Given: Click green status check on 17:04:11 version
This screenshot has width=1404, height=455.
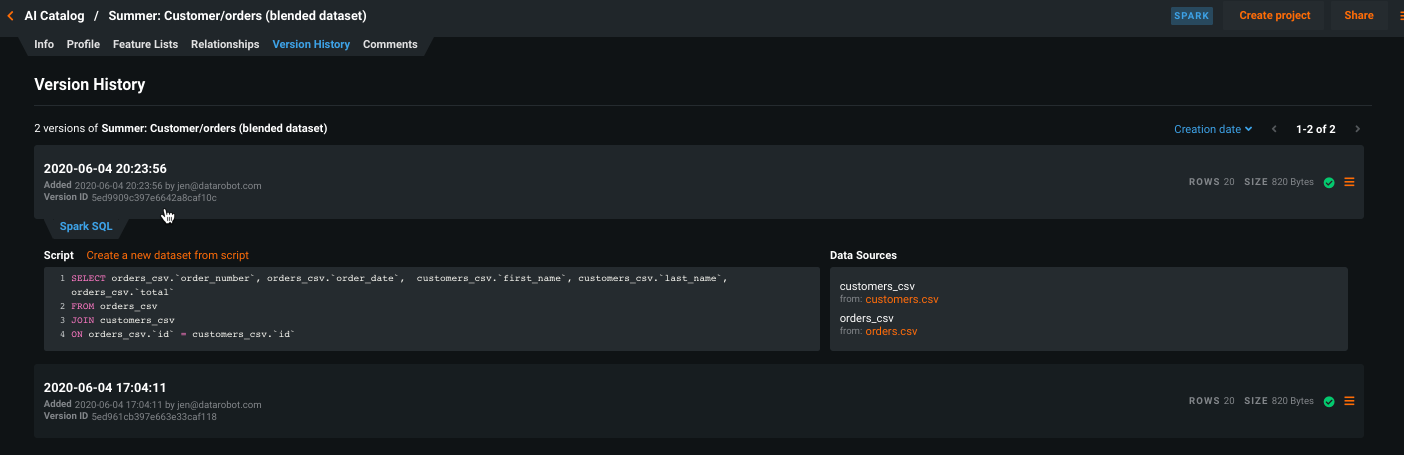Looking at the screenshot, I should [x=1329, y=402].
